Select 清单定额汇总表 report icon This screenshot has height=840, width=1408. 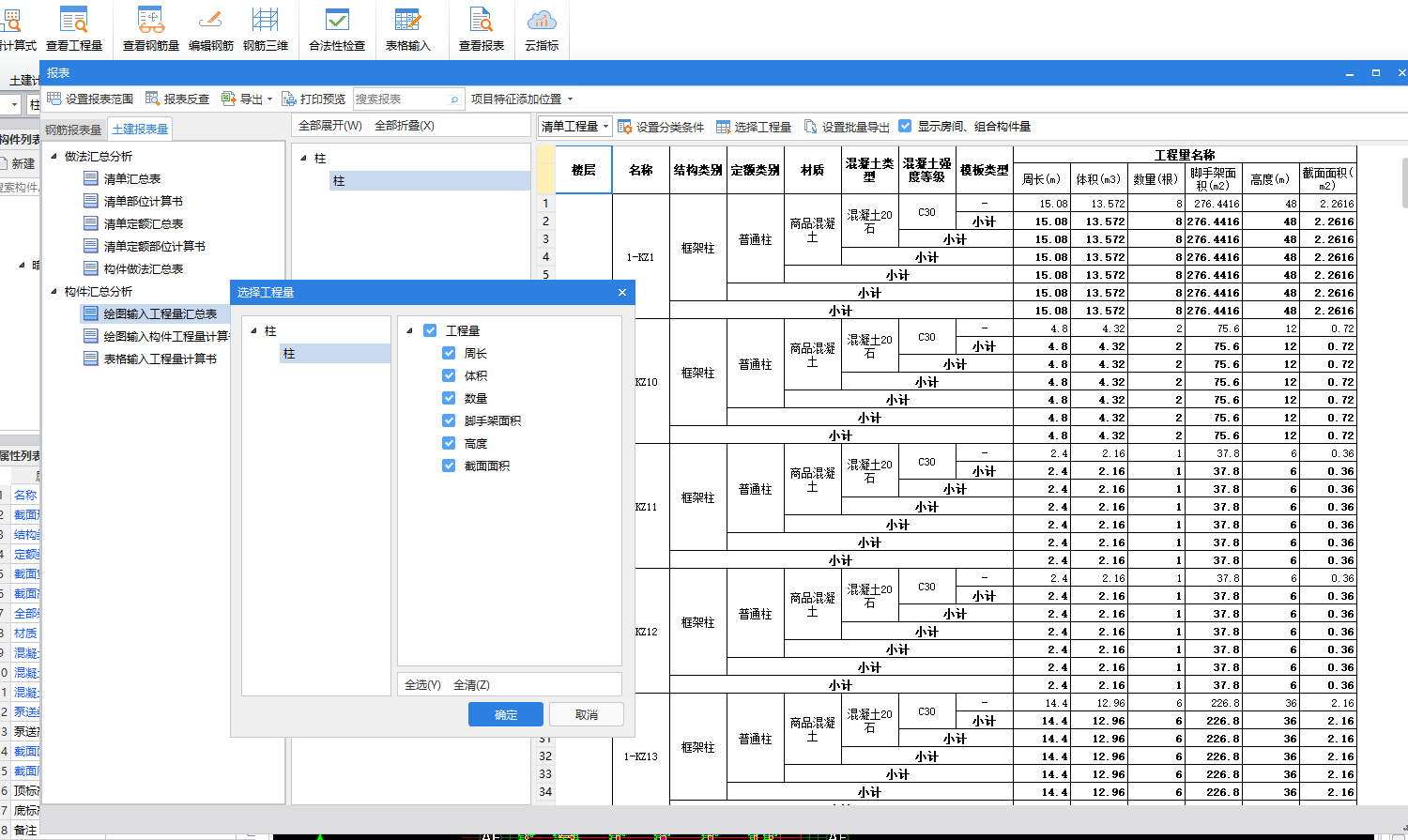point(91,223)
